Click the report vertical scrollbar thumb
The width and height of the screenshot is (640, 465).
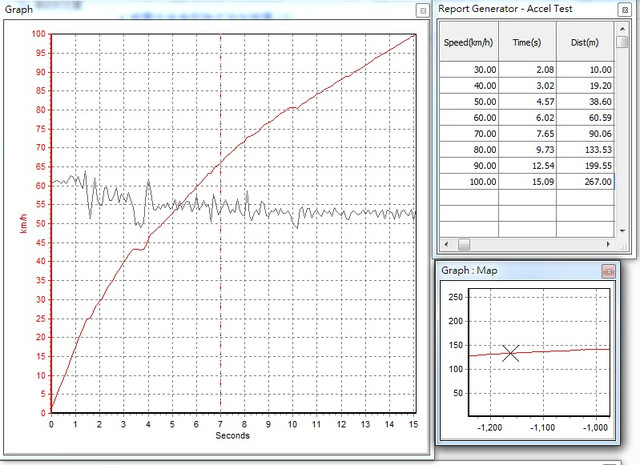pos(622,42)
